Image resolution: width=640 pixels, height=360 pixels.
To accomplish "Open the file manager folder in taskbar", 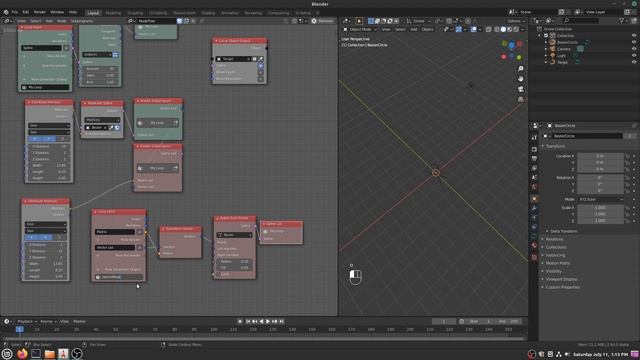I will pyautogui.click(x=50, y=353).
